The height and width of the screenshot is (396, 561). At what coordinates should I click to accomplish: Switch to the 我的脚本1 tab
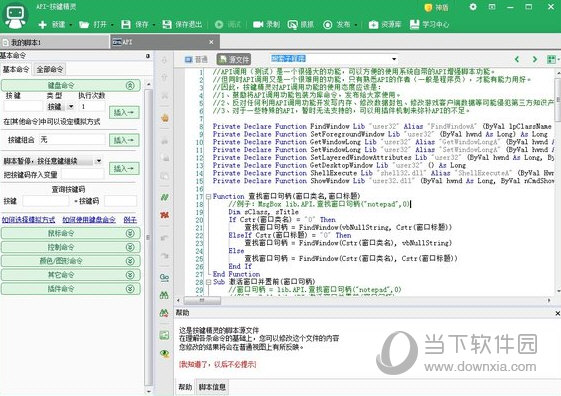[x=54, y=42]
